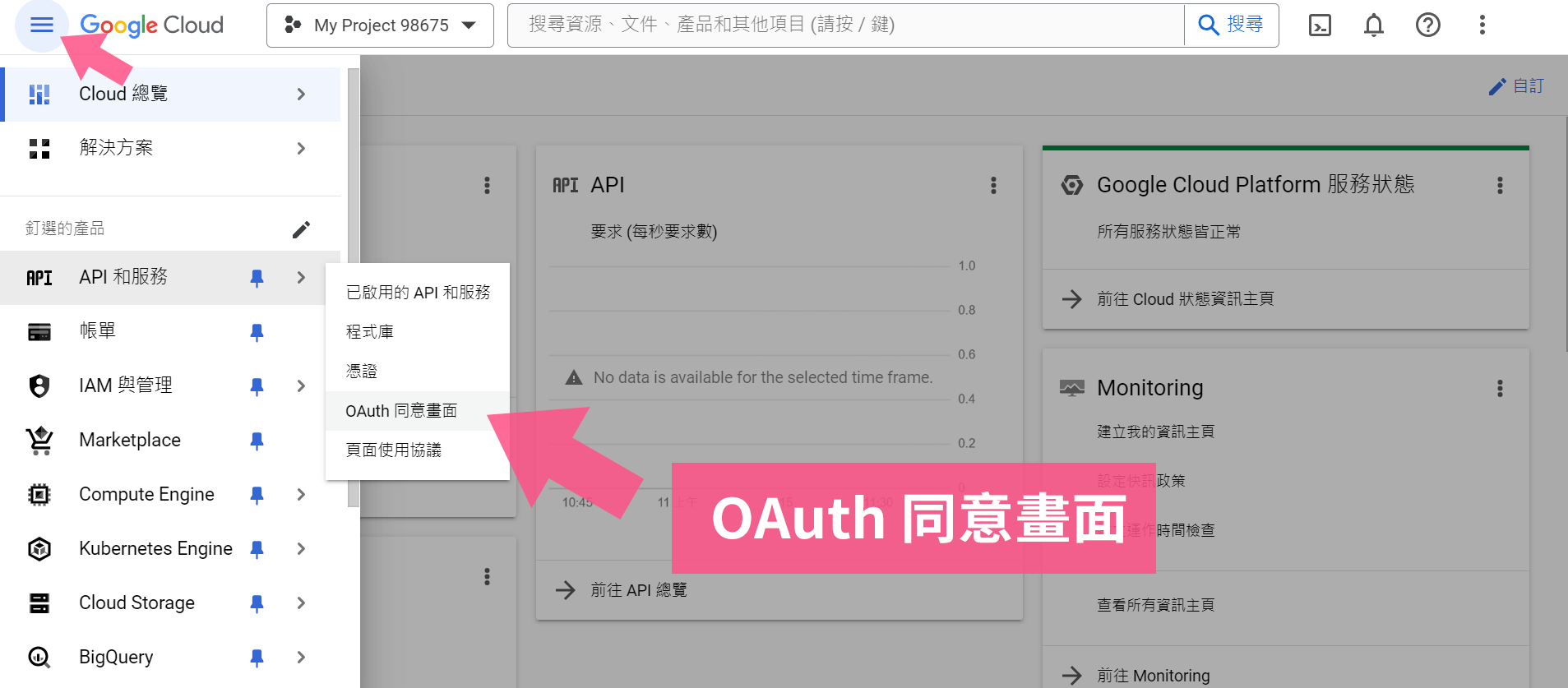
Task: Click the Google Cloud logo
Action: pos(151,25)
